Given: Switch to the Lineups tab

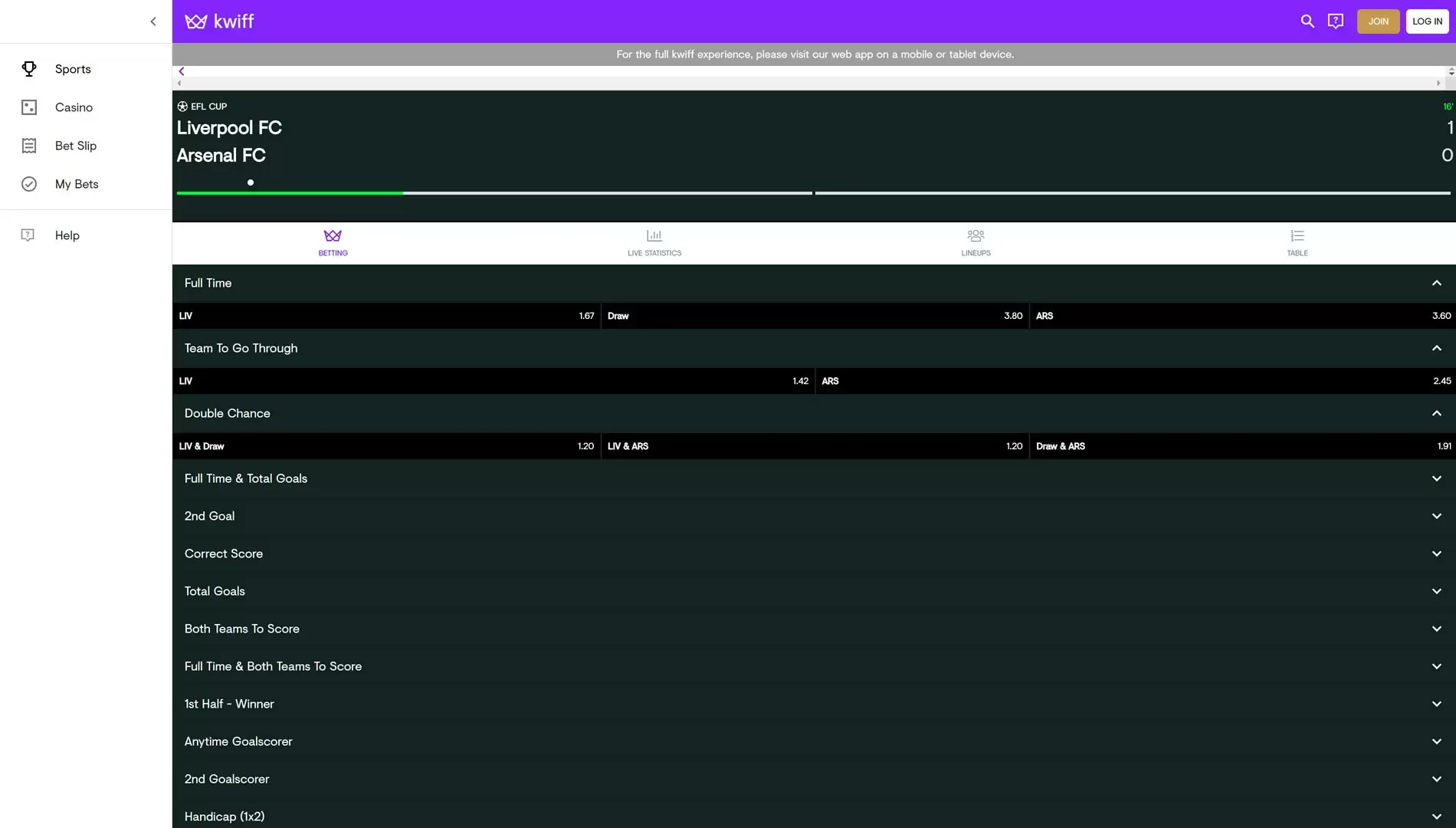Looking at the screenshot, I should point(976,243).
